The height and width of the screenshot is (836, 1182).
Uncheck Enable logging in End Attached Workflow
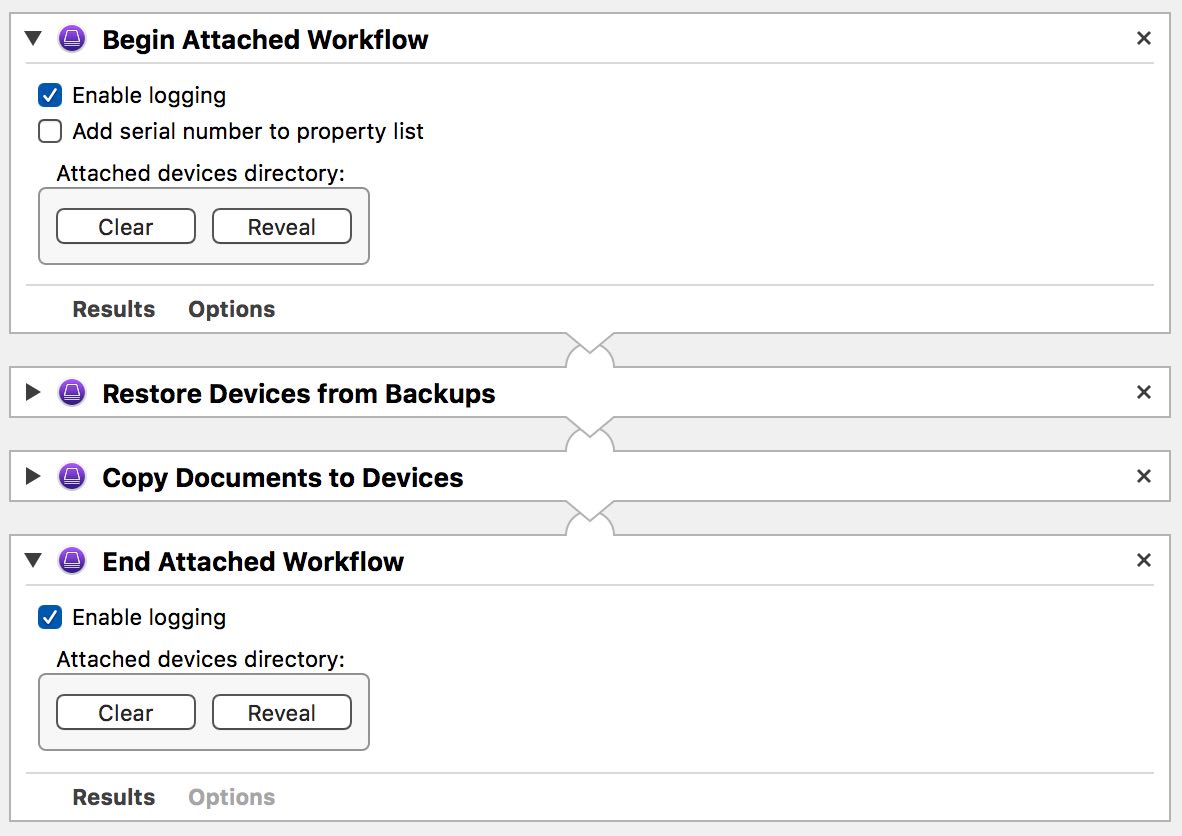pyautogui.click(x=50, y=617)
